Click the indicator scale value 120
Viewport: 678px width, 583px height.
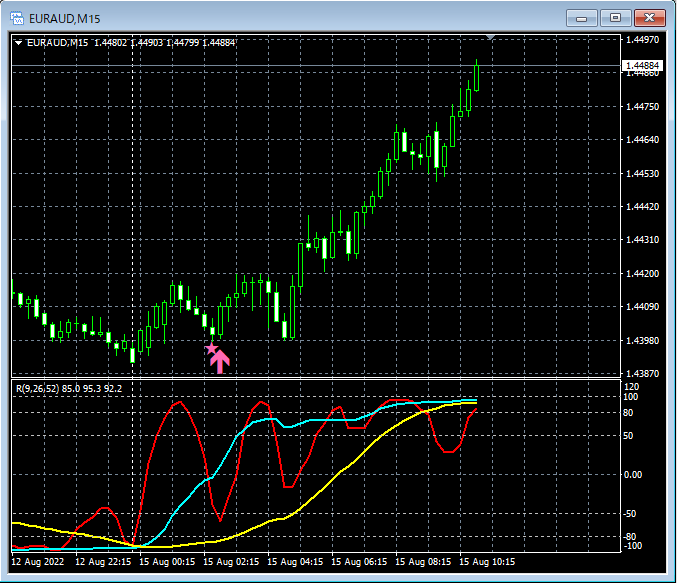631,387
